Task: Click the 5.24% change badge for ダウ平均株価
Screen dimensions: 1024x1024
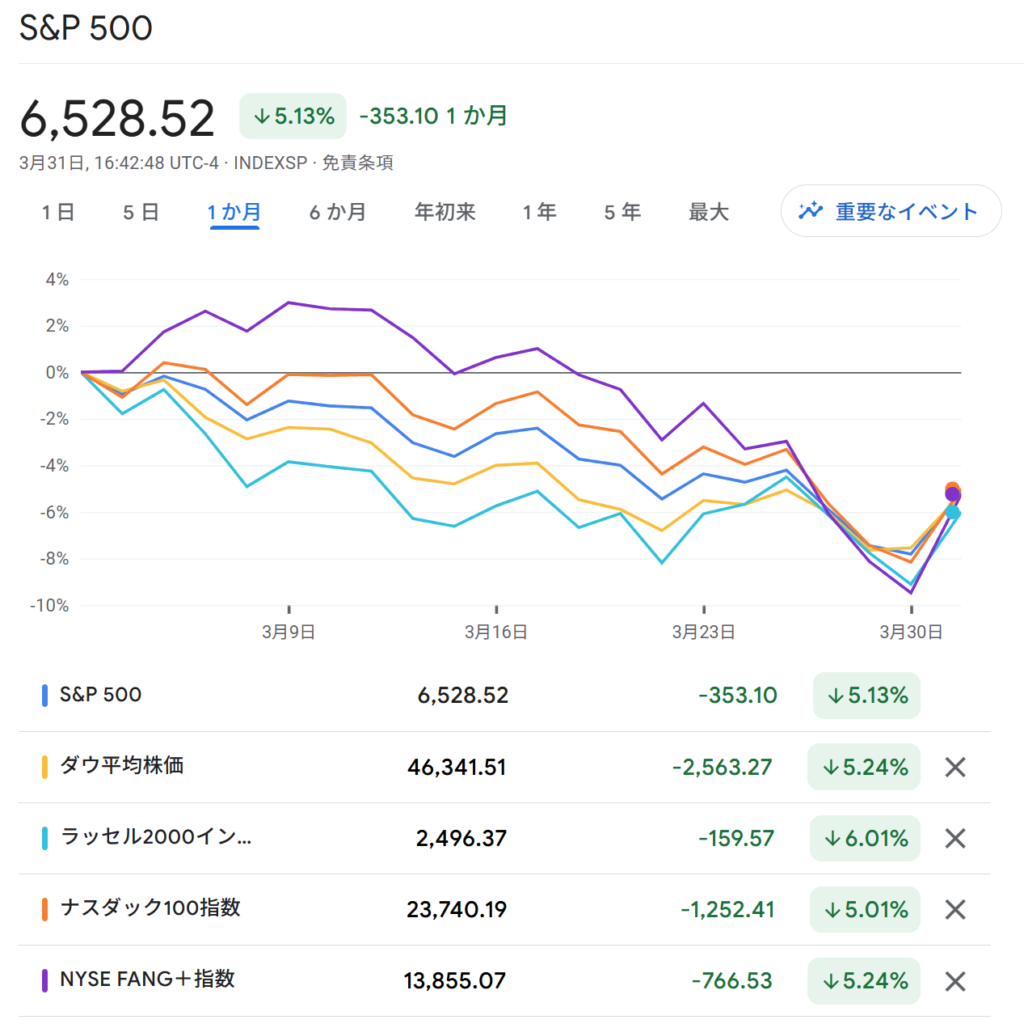Action: (x=864, y=767)
